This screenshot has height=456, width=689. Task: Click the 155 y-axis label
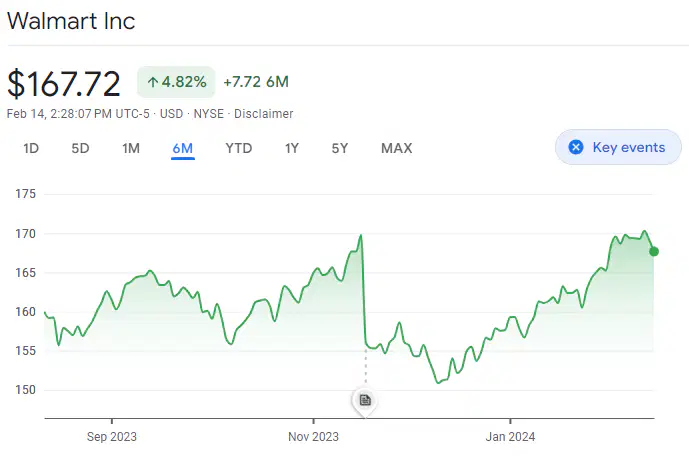coord(25,351)
